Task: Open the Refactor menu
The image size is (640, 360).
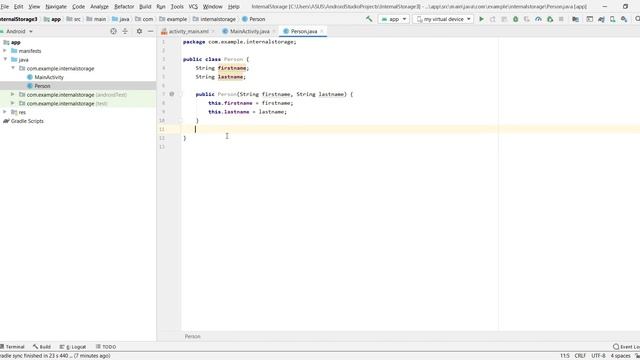Action: tap(124, 7)
